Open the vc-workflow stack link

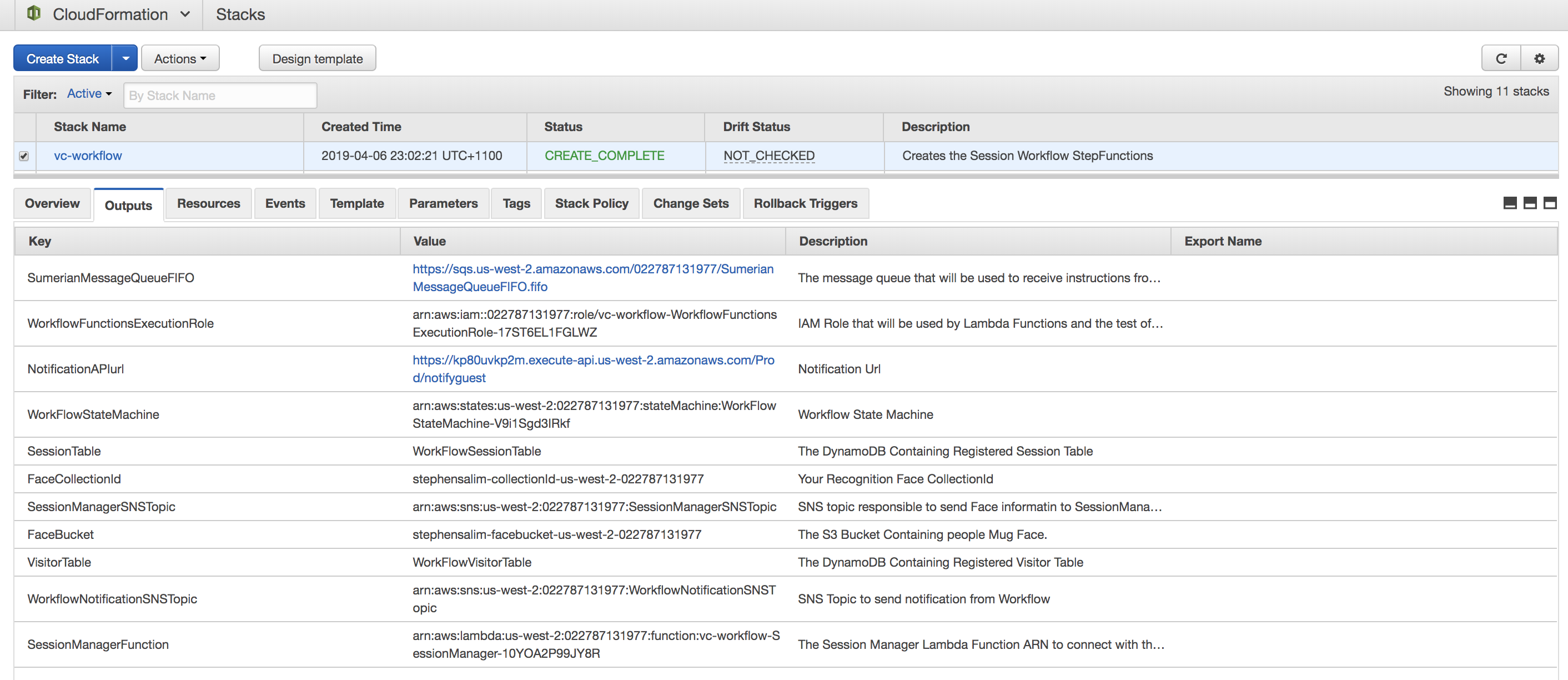[x=88, y=156]
